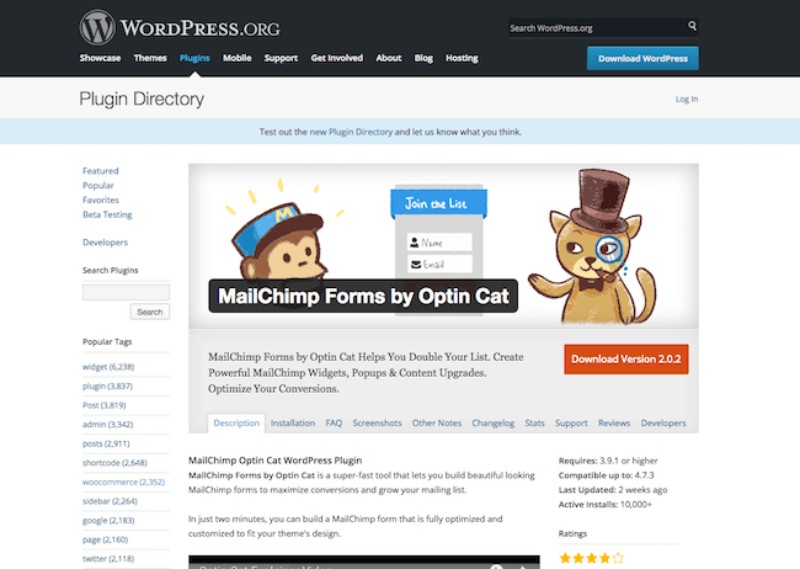
Task: Open the Support menu item in header
Action: coord(281,58)
